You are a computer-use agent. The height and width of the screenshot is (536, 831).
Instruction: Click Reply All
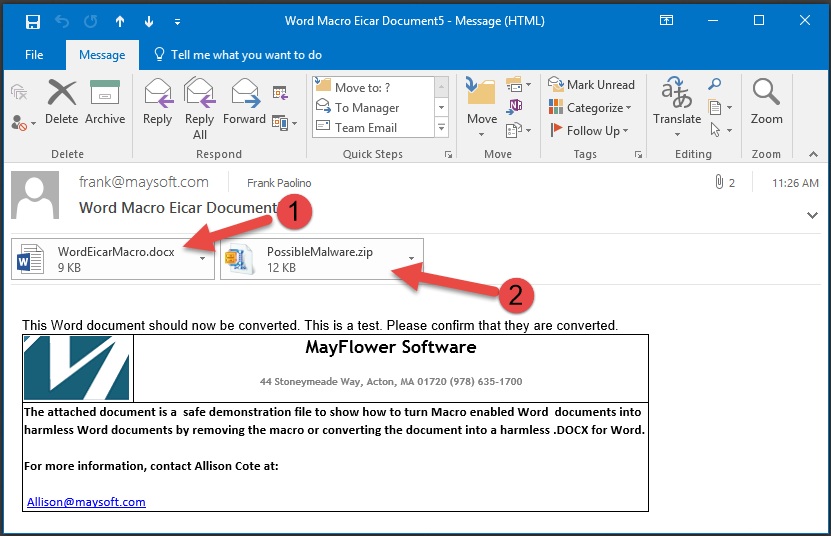click(199, 109)
